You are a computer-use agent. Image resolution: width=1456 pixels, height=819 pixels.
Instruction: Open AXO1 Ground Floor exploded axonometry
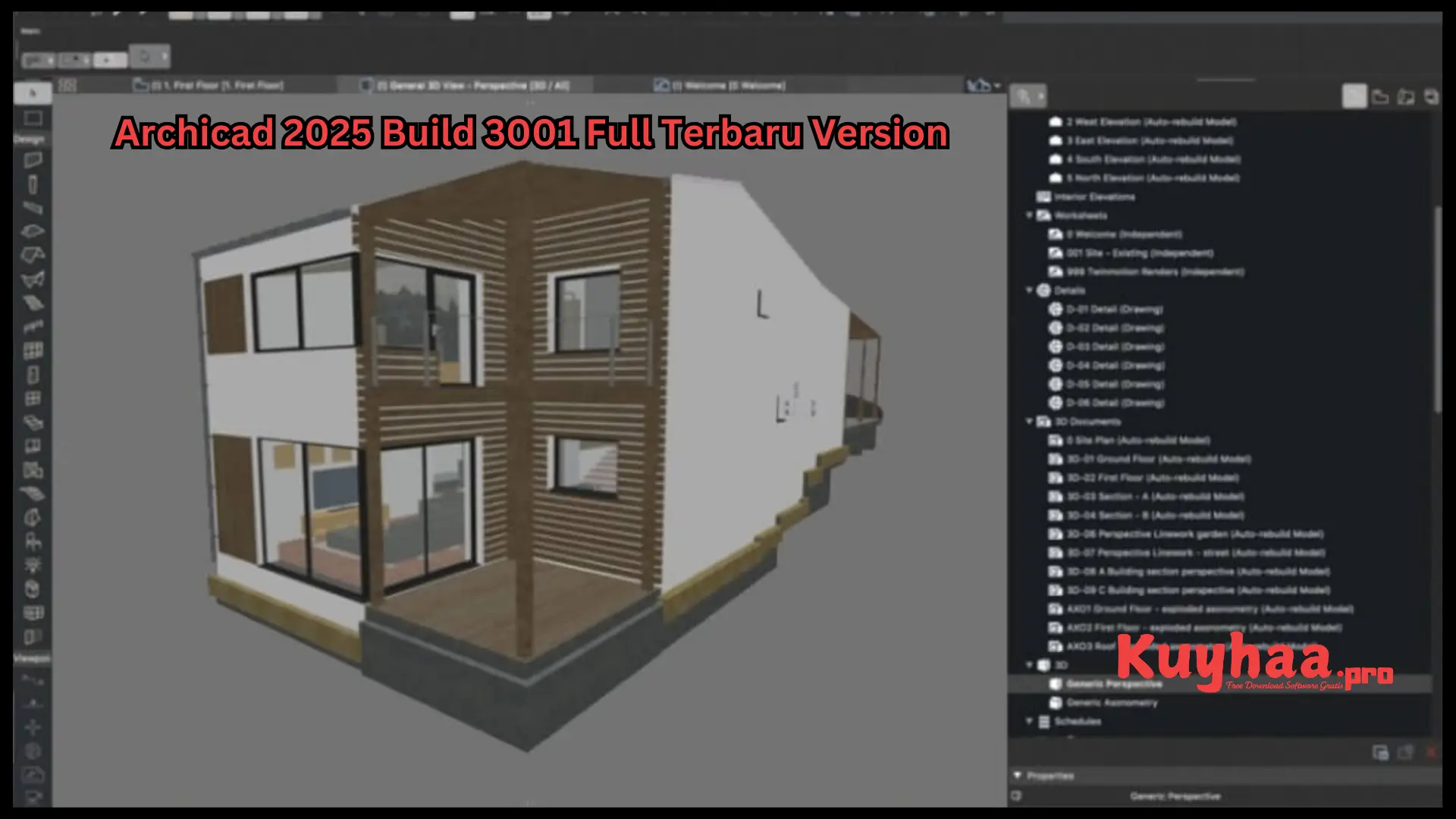1201,609
